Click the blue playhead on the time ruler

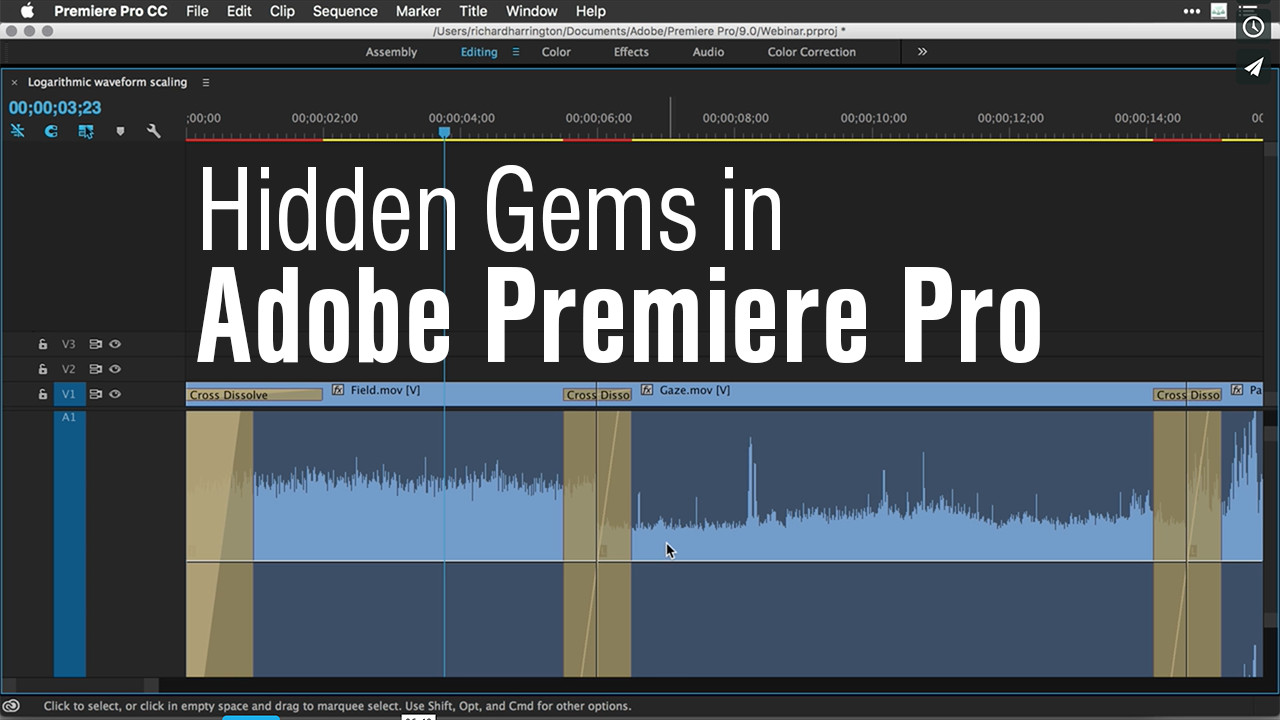(444, 132)
